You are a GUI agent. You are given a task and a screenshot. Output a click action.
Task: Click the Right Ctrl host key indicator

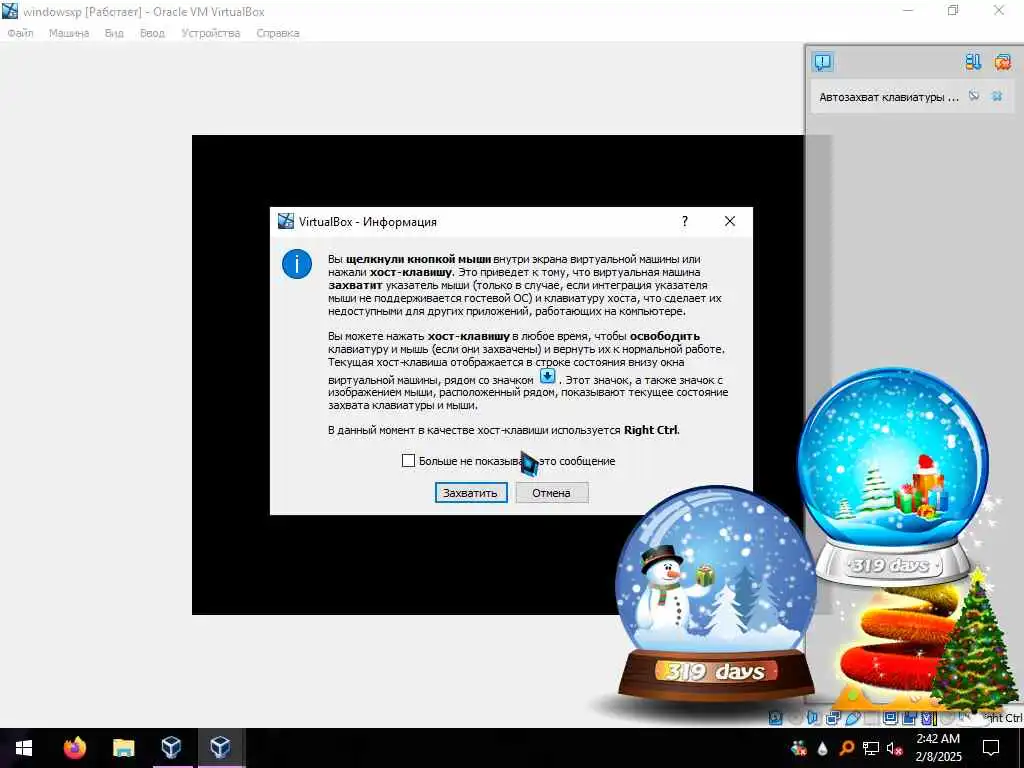pyautogui.click(x=1003, y=718)
